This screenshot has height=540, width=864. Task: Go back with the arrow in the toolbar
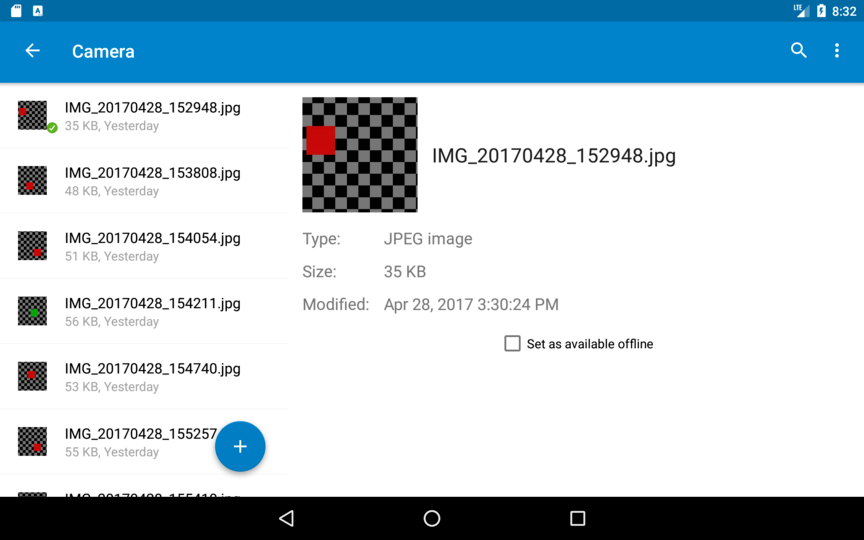[33, 51]
